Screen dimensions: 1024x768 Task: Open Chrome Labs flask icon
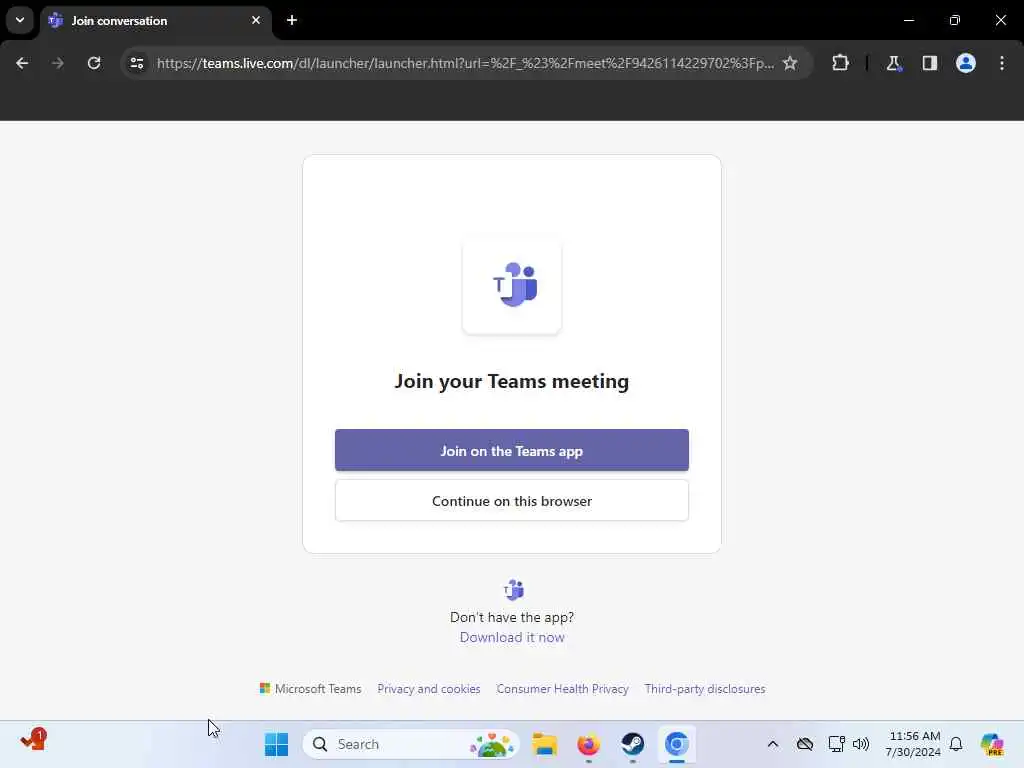pyautogui.click(x=893, y=63)
